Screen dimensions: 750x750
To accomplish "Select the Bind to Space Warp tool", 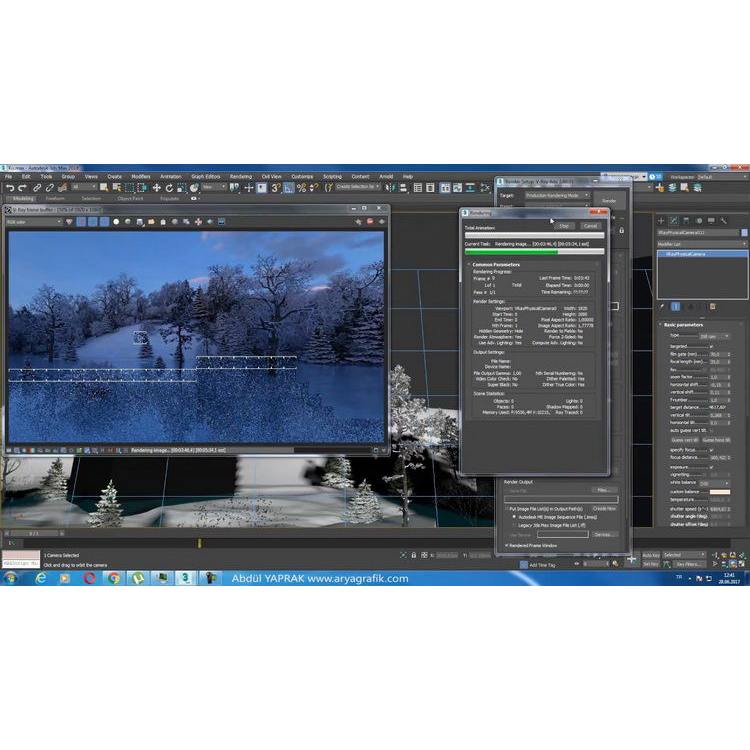I will click(x=62, y=188).
